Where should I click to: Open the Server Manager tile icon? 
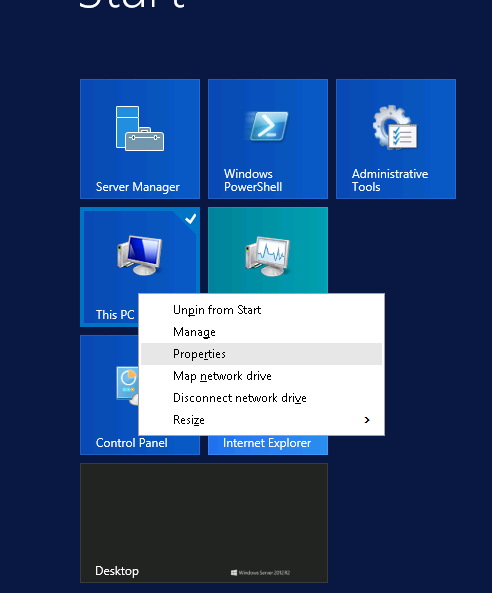(x=140, y=128)
